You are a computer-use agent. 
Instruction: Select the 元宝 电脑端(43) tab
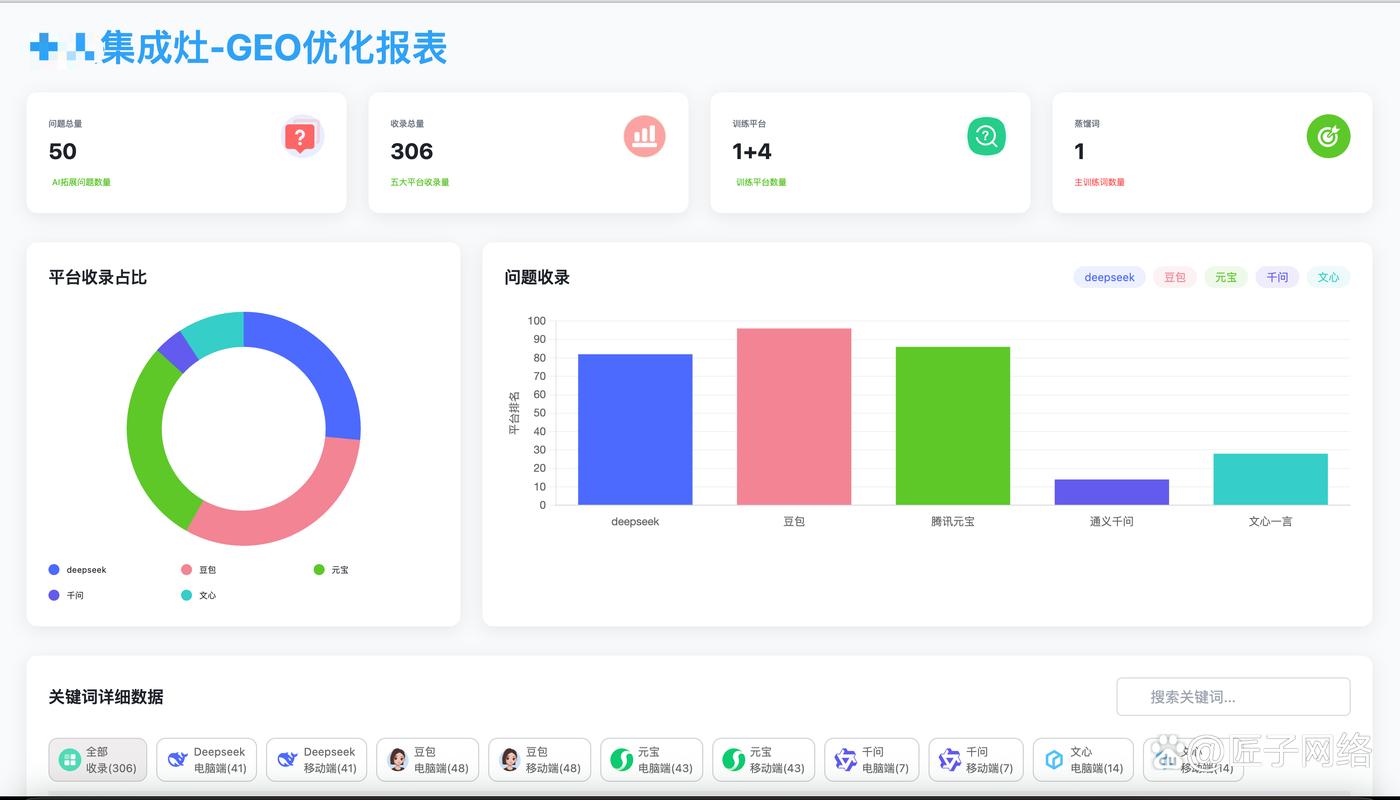[x=652, y=760]
